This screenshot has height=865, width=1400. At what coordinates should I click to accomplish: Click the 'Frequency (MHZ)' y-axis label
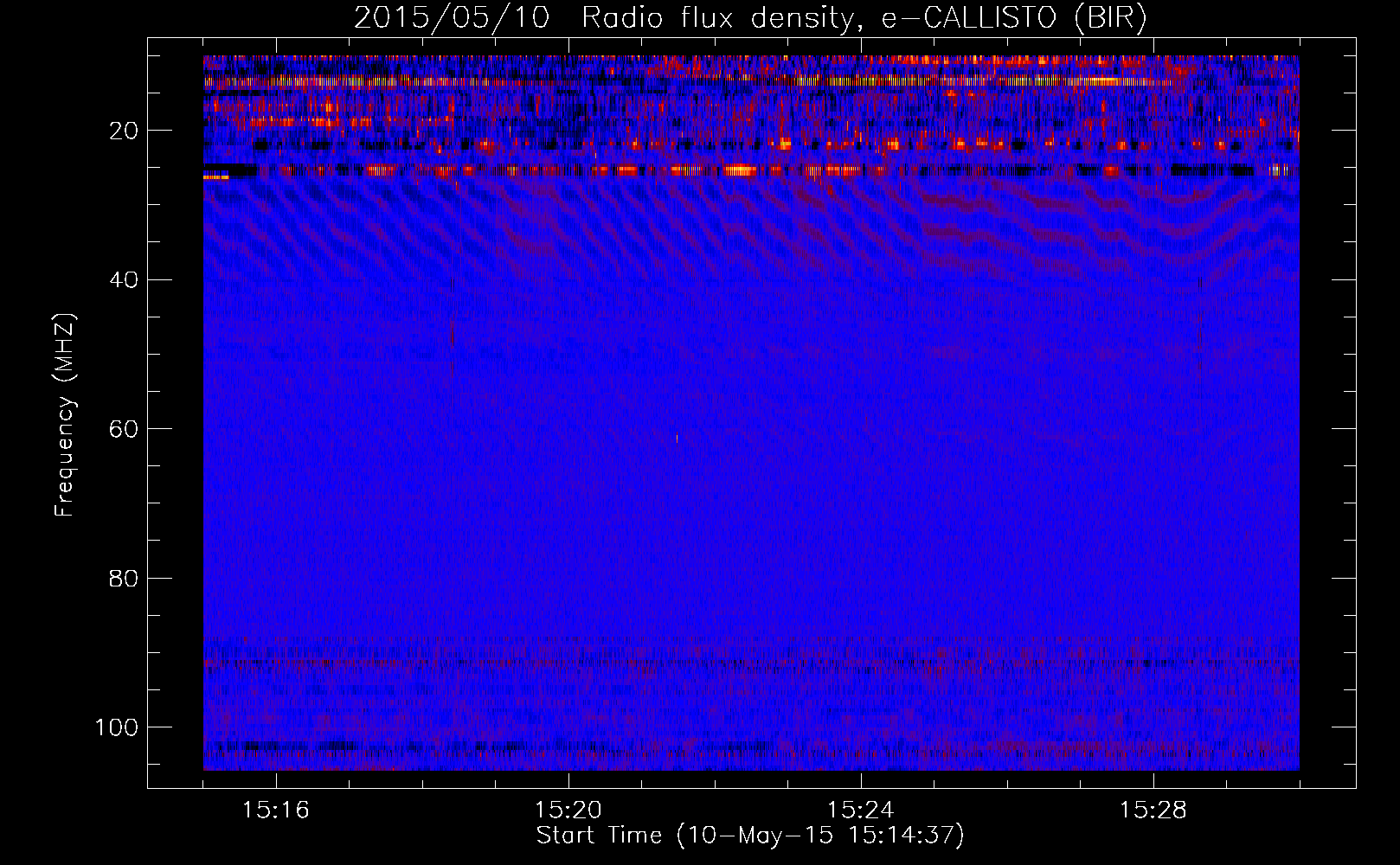click(64, 414)
